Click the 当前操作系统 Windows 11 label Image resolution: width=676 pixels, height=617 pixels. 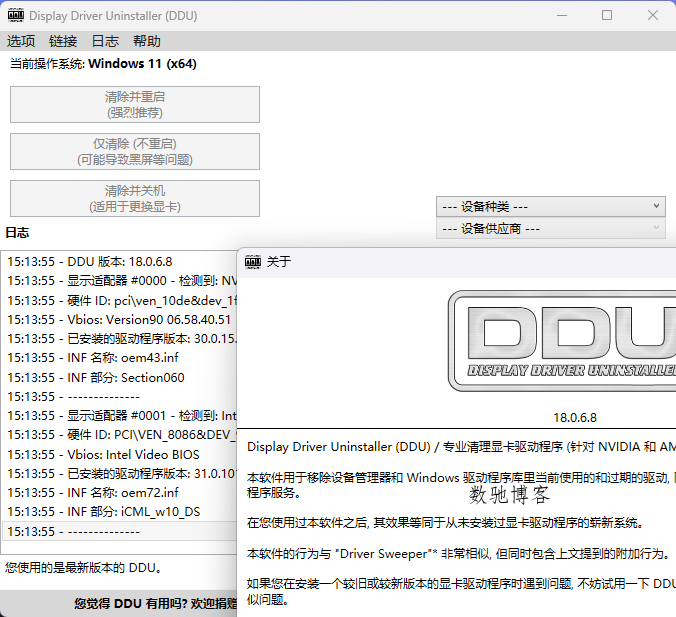[x=103, y=64]
